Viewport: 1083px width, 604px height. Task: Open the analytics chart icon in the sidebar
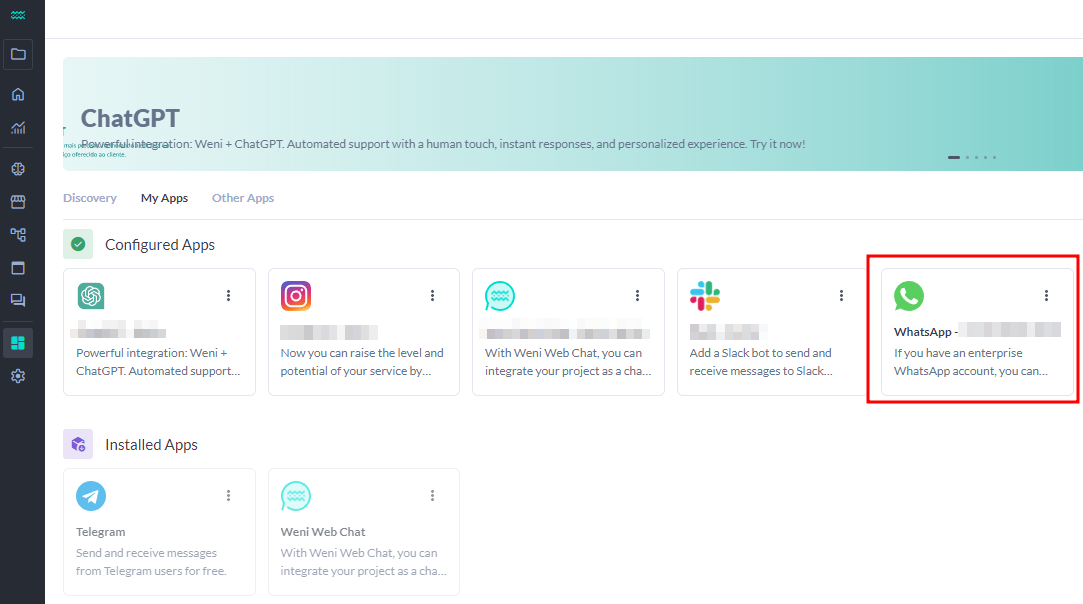click(18, 128)
